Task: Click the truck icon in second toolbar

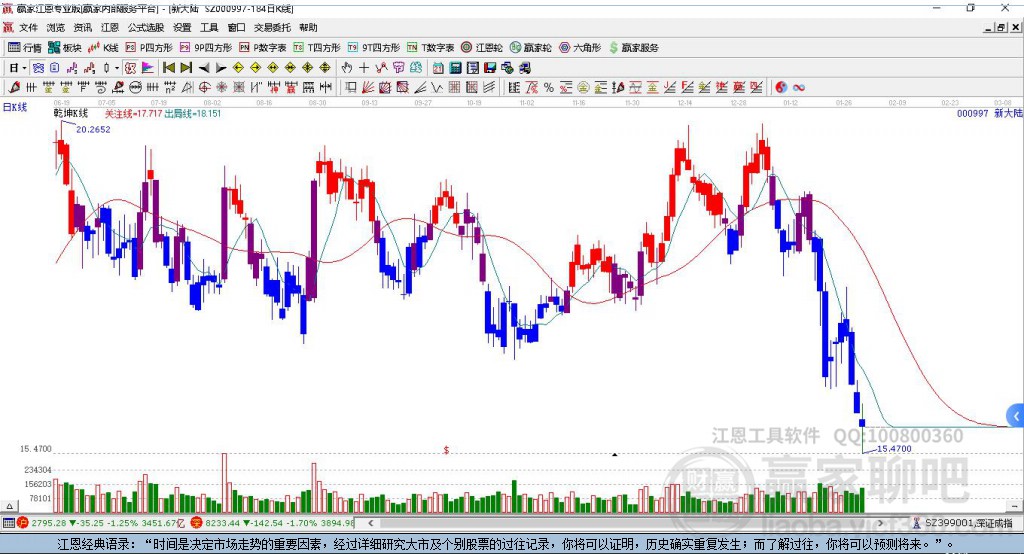Action: click(x=525, y=67)
